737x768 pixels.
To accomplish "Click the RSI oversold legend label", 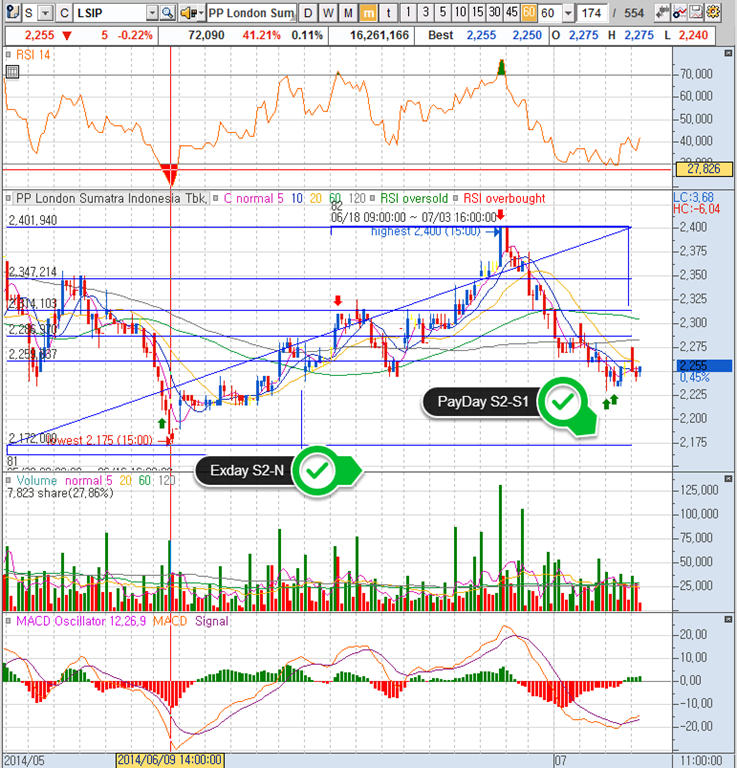I will (414, 198).
